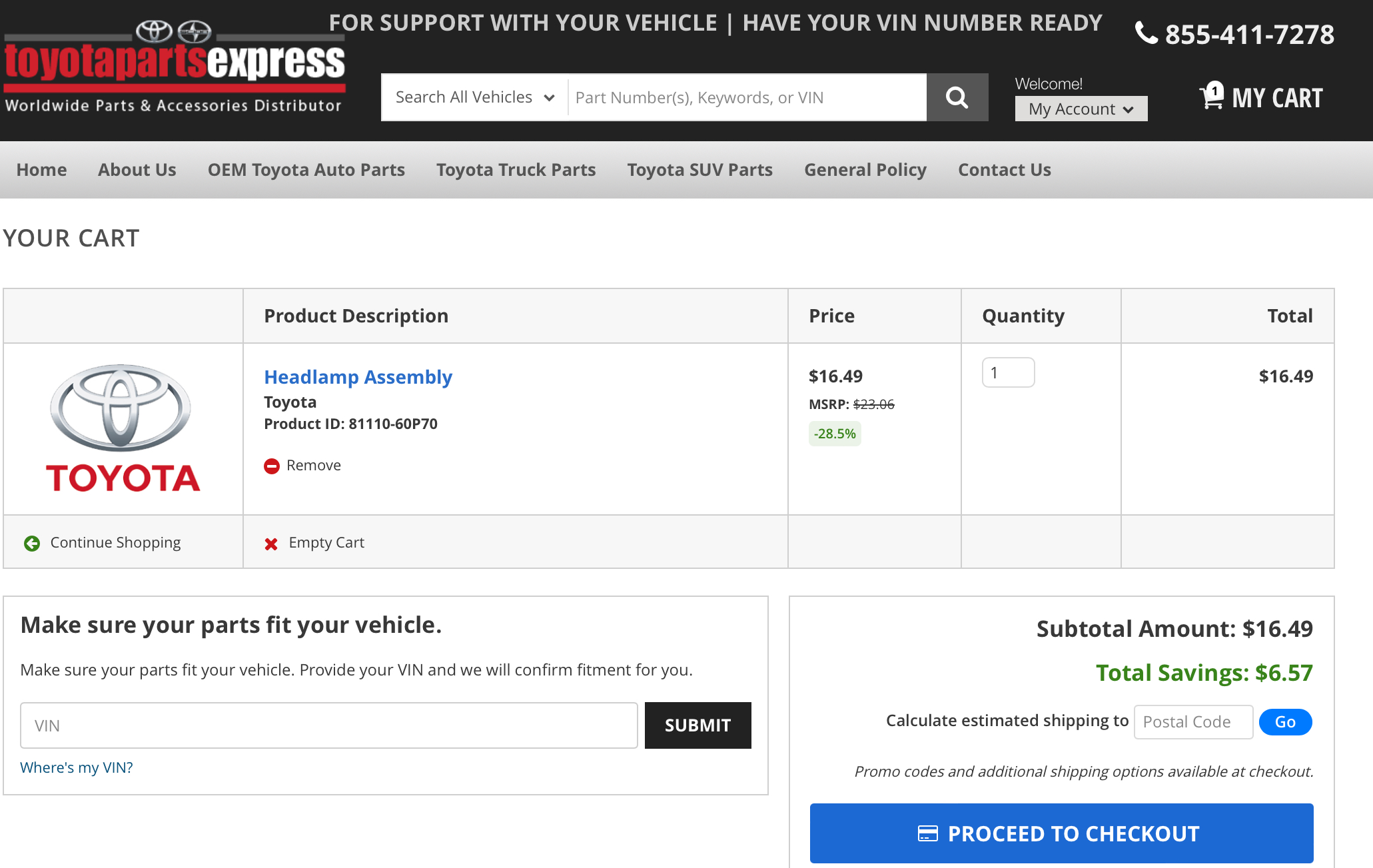This screenshot has height=868, width=1373.
Task: Open the Headlamp Assembly product link
Action: click(358, 377)
